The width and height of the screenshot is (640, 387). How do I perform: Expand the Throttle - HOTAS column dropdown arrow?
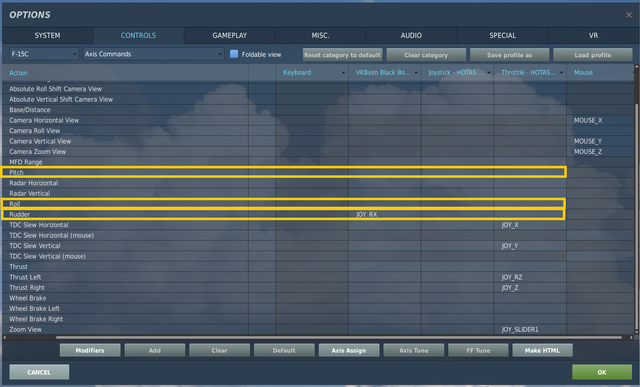tap(562, 73)
